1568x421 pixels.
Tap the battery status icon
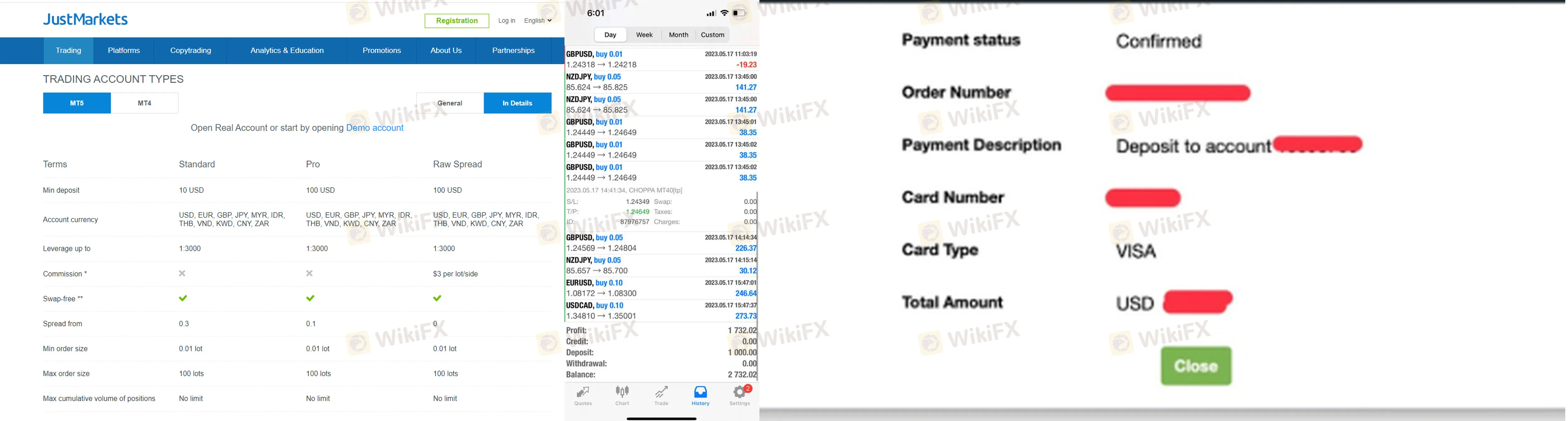click(x=739, y=13)
